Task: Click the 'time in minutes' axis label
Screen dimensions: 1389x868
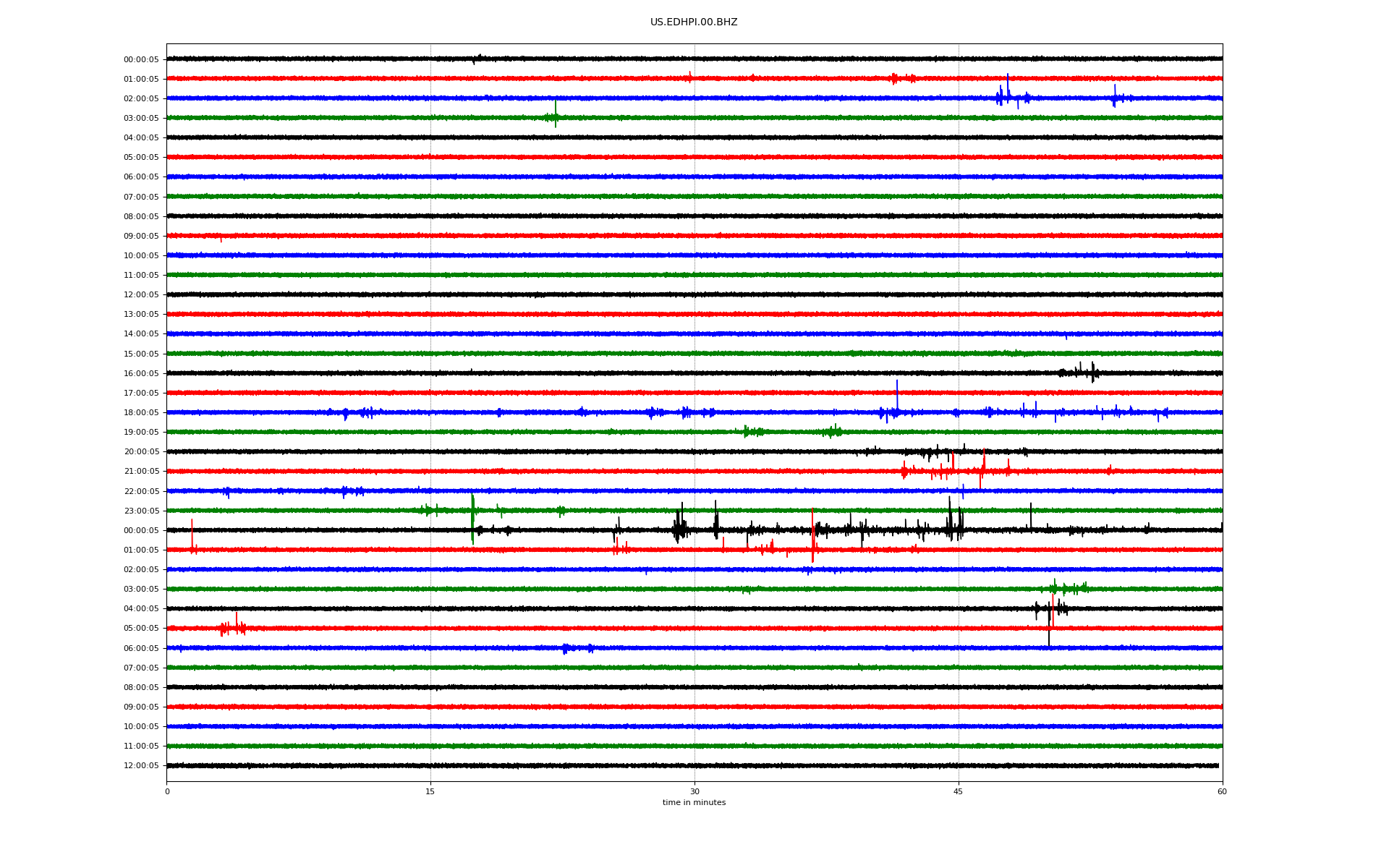Action: coord(693,803)
